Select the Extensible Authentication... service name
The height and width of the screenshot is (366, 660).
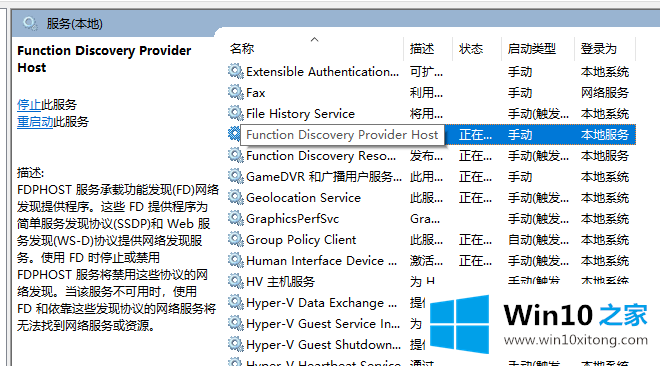pos(322,72)
